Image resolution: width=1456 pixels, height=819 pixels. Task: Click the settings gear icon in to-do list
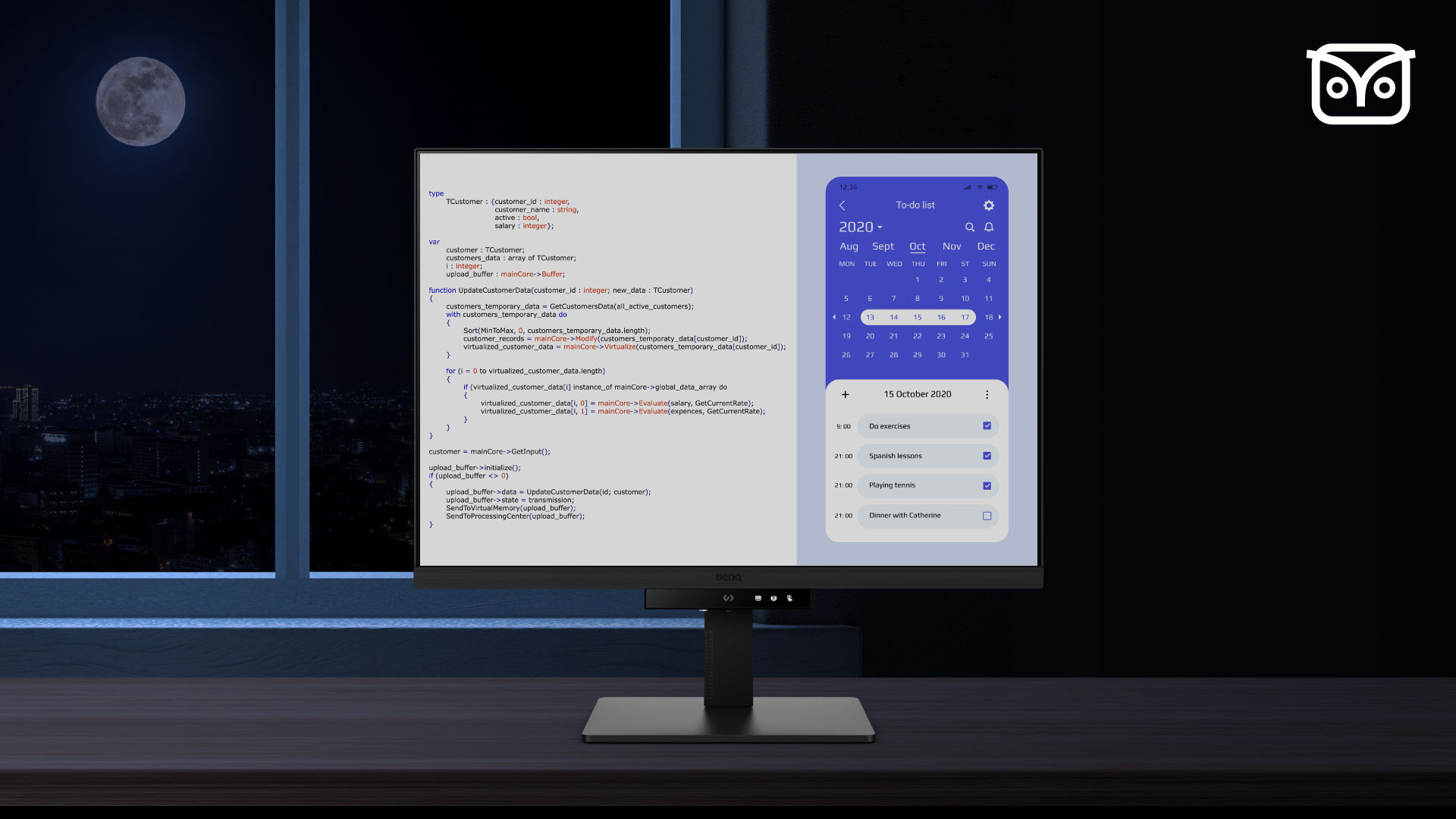[x=989, y=205]
